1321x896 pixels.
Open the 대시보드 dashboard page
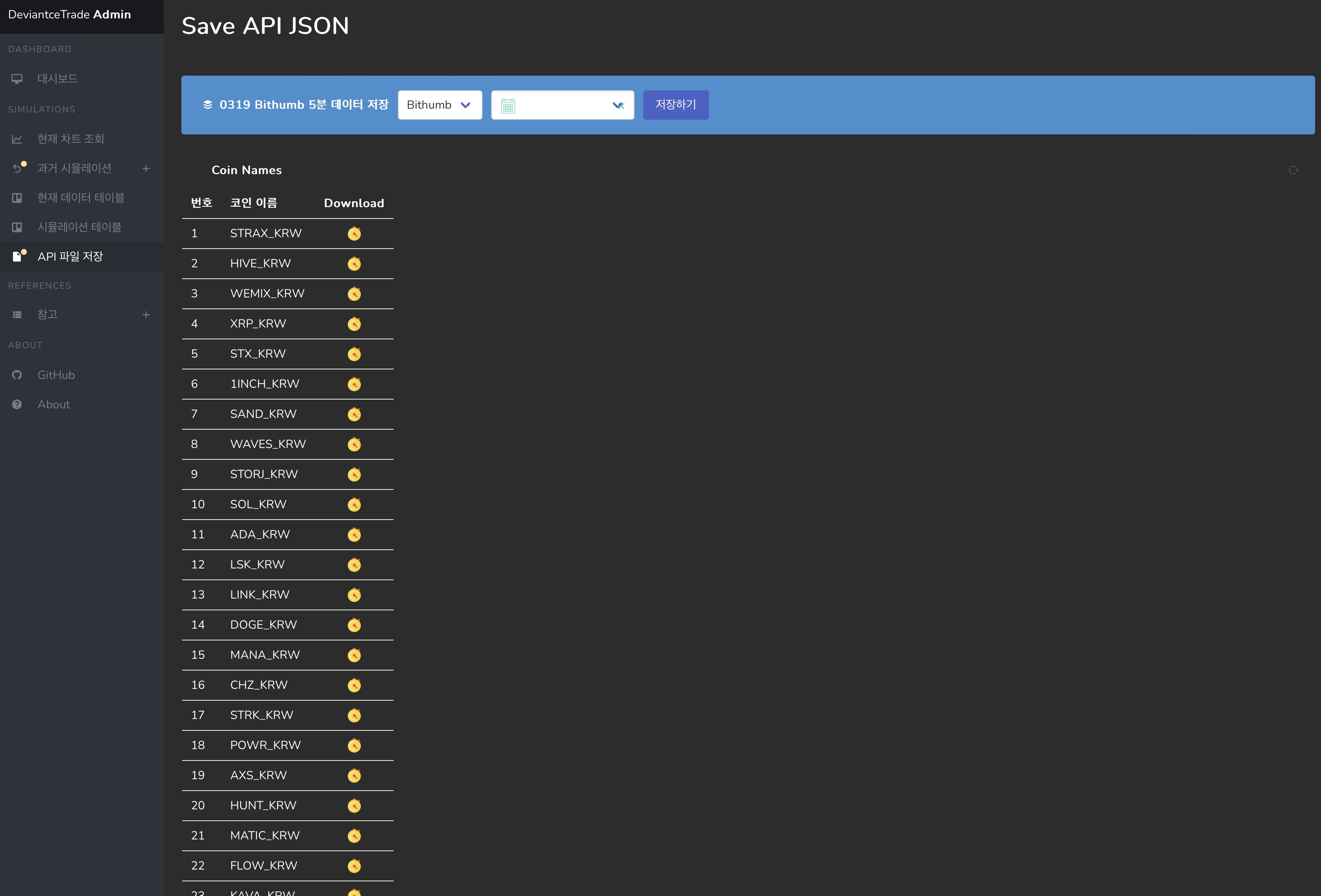tap(57, 79)
